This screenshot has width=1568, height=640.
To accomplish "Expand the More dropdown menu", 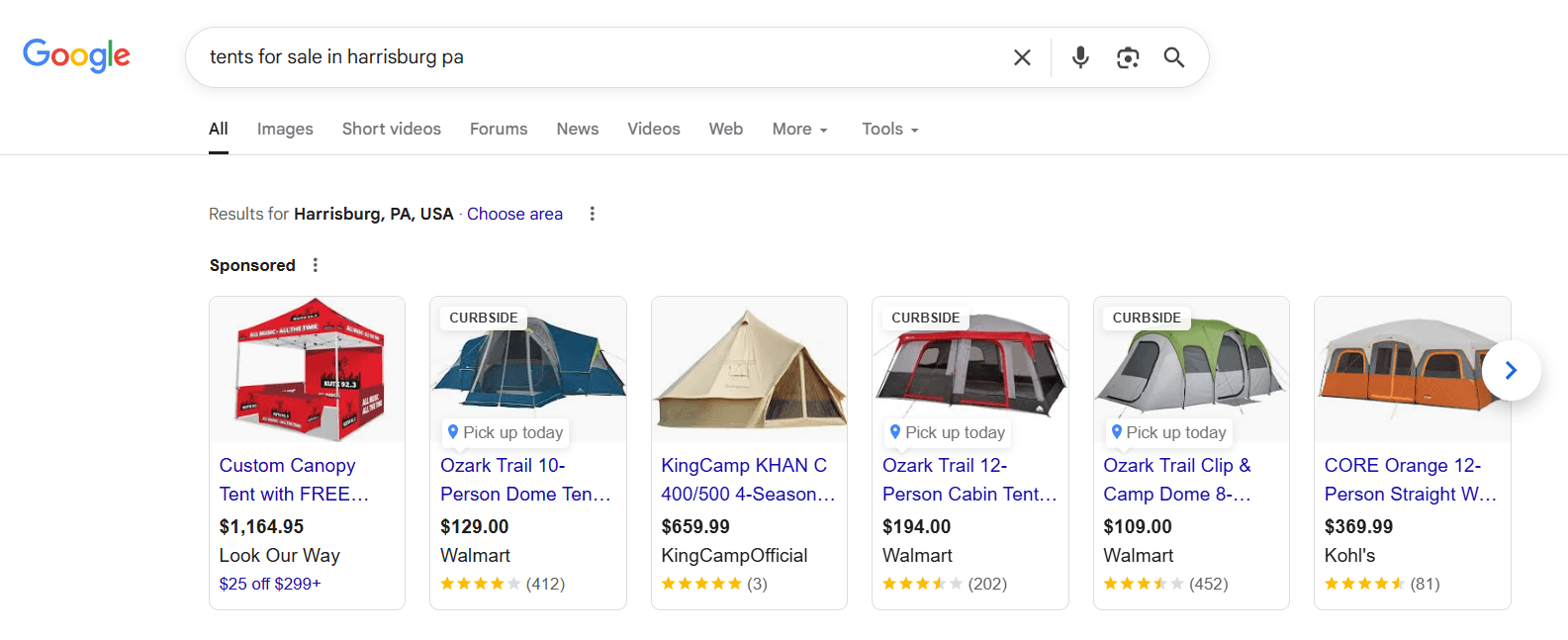I will coord(799,129).
